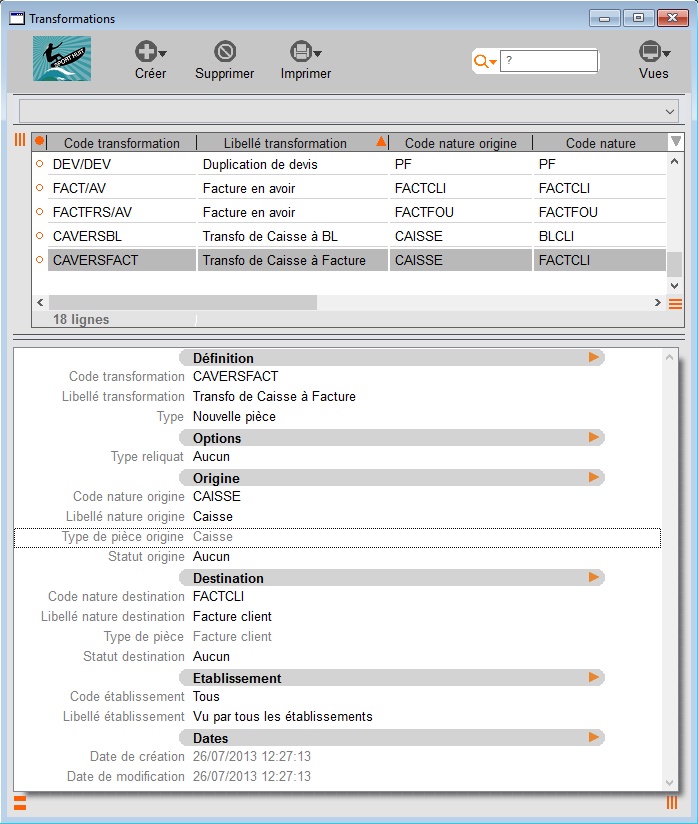
Task: Collapse the Définition section header
Action: coord(392,357)
